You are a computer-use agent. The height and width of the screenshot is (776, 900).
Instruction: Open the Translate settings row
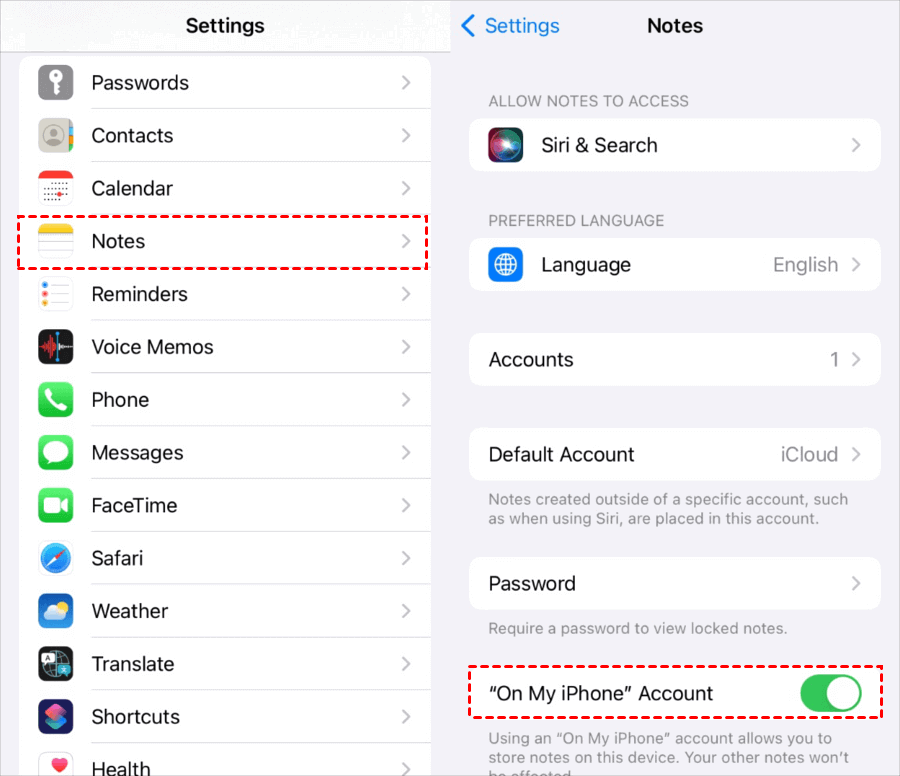pyautogui.click(x=224, y=664)
